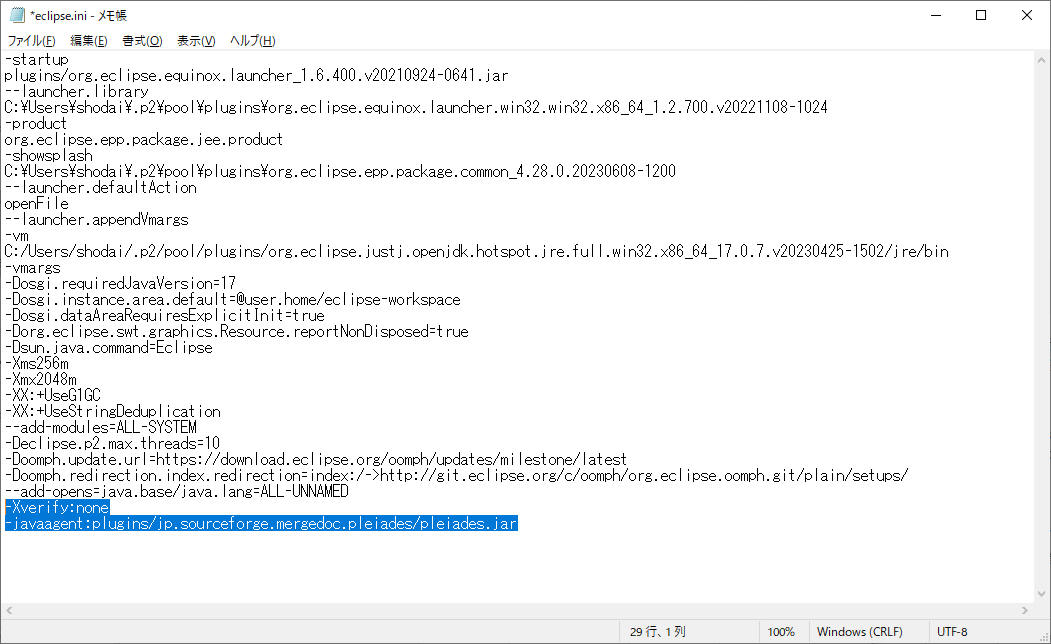
Task: Click the -javaagent pleiades.jar line
Action: (260, 523)
